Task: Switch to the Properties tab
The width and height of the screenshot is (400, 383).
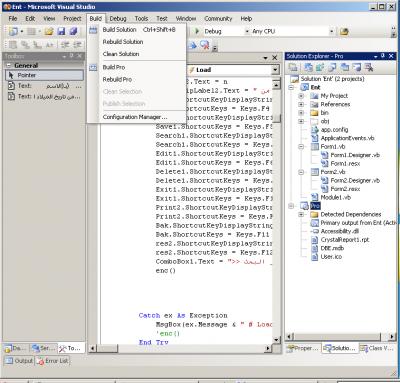Action: coord(303,348)
